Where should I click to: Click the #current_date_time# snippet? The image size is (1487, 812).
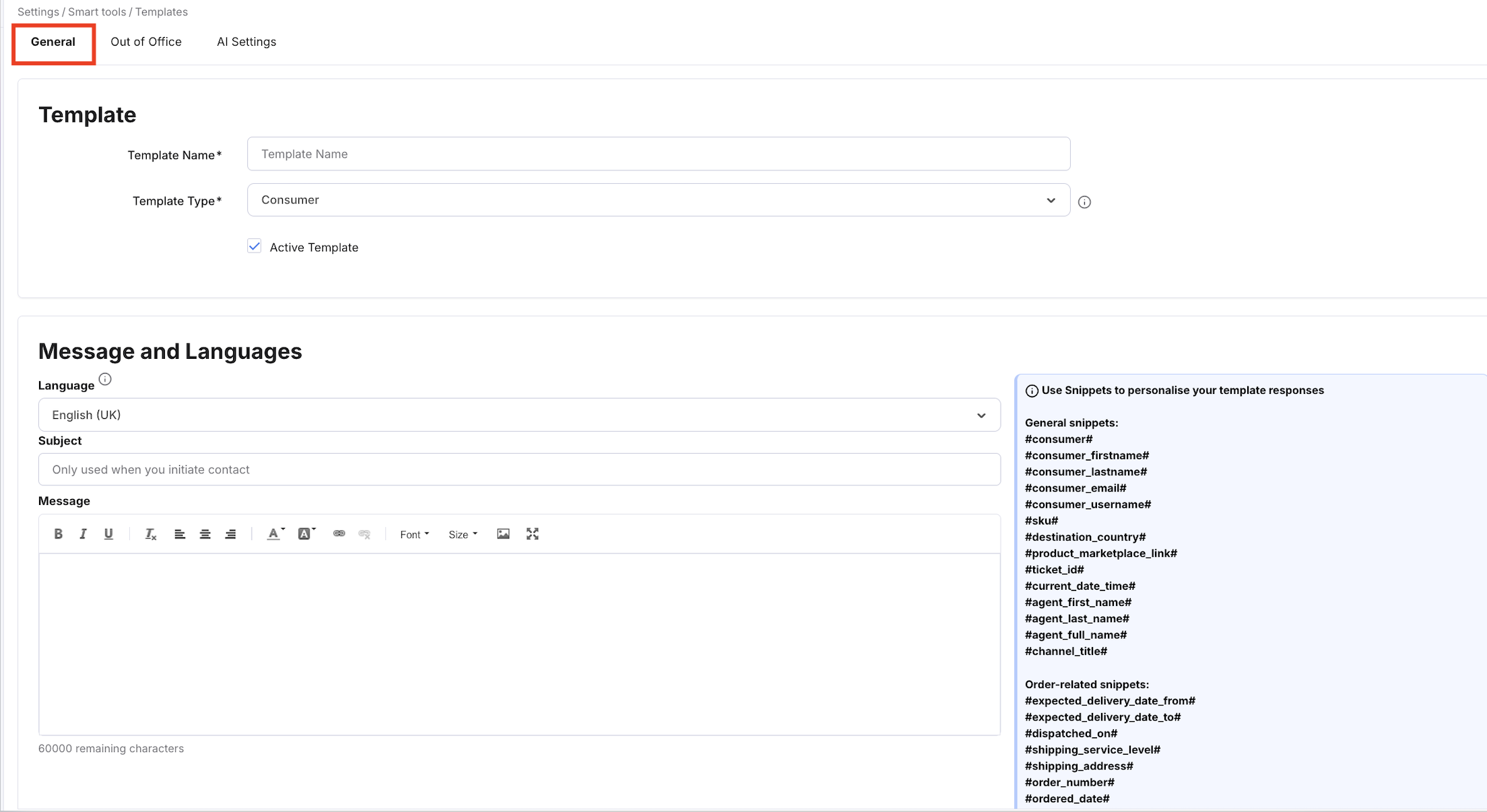(x=1080, y=586)
